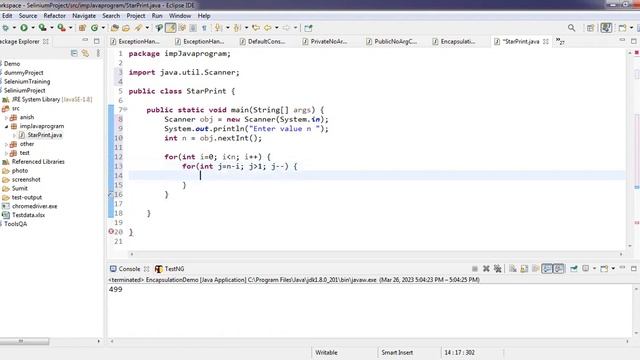Click error marker on line 20
The height and width of the screenshot is (360, 640).
(111, 231)
